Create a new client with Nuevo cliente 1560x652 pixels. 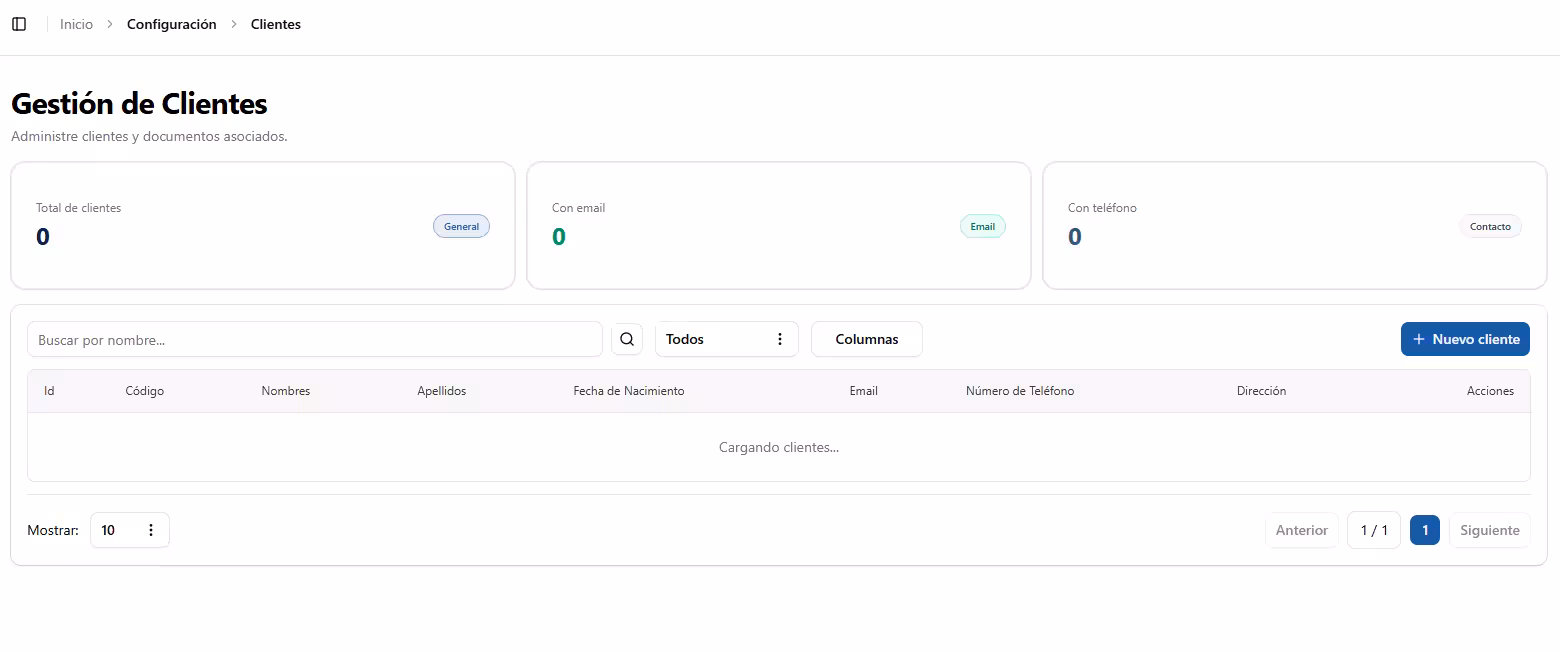[1465, 339]
